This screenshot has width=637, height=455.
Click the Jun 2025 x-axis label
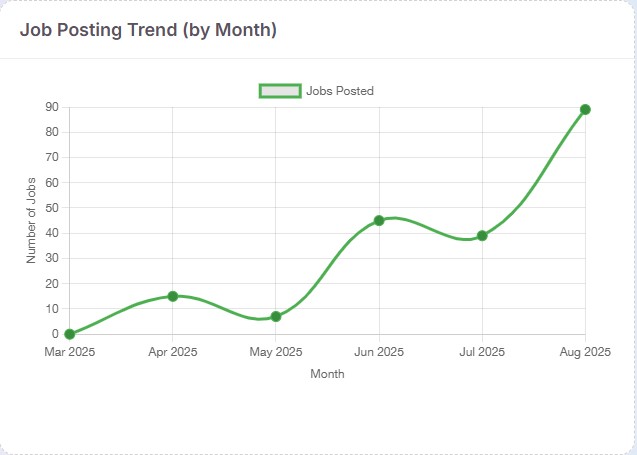(379, 352)
